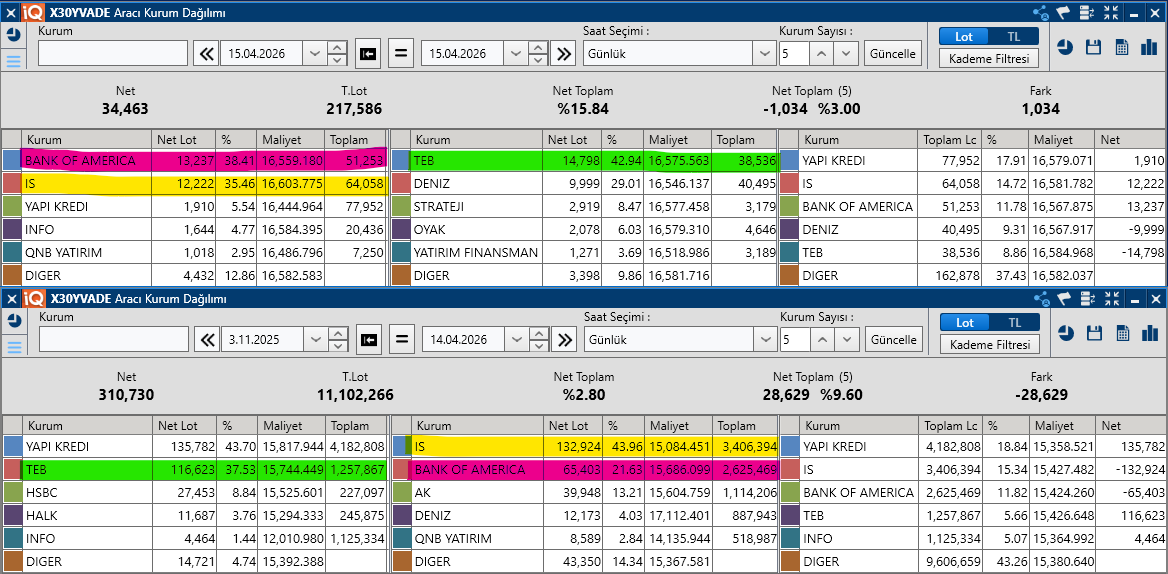Export table via spreadsheet icon in bottom window

[1122, 334]
